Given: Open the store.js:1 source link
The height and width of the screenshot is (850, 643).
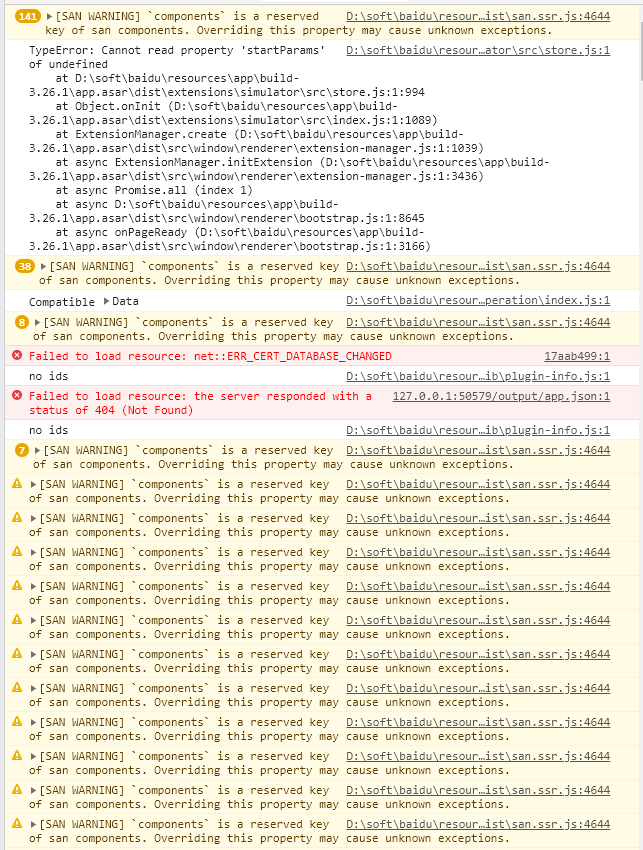Looking at the screenshot, I should tap(478, 50).
